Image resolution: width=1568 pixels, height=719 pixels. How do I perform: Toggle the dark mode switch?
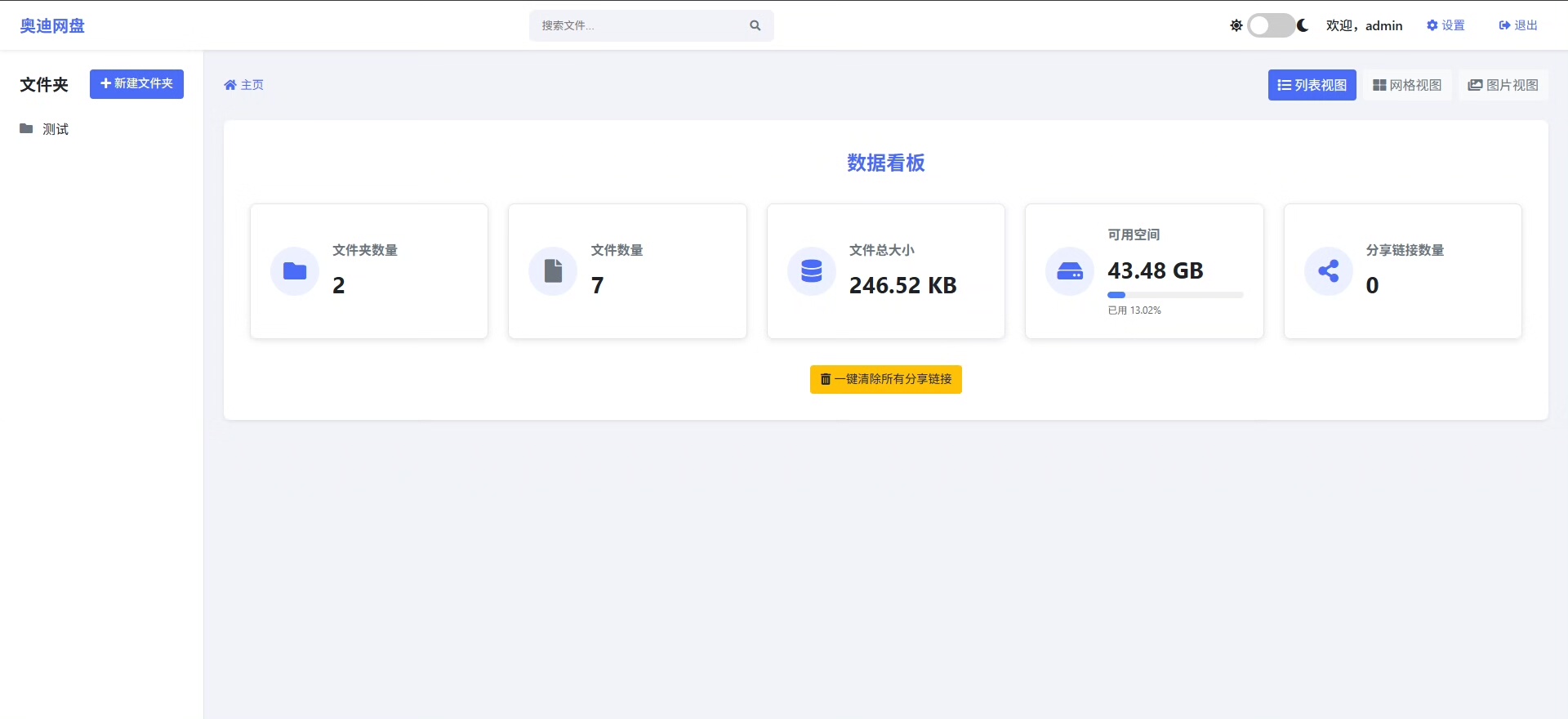click(1271, 25)
